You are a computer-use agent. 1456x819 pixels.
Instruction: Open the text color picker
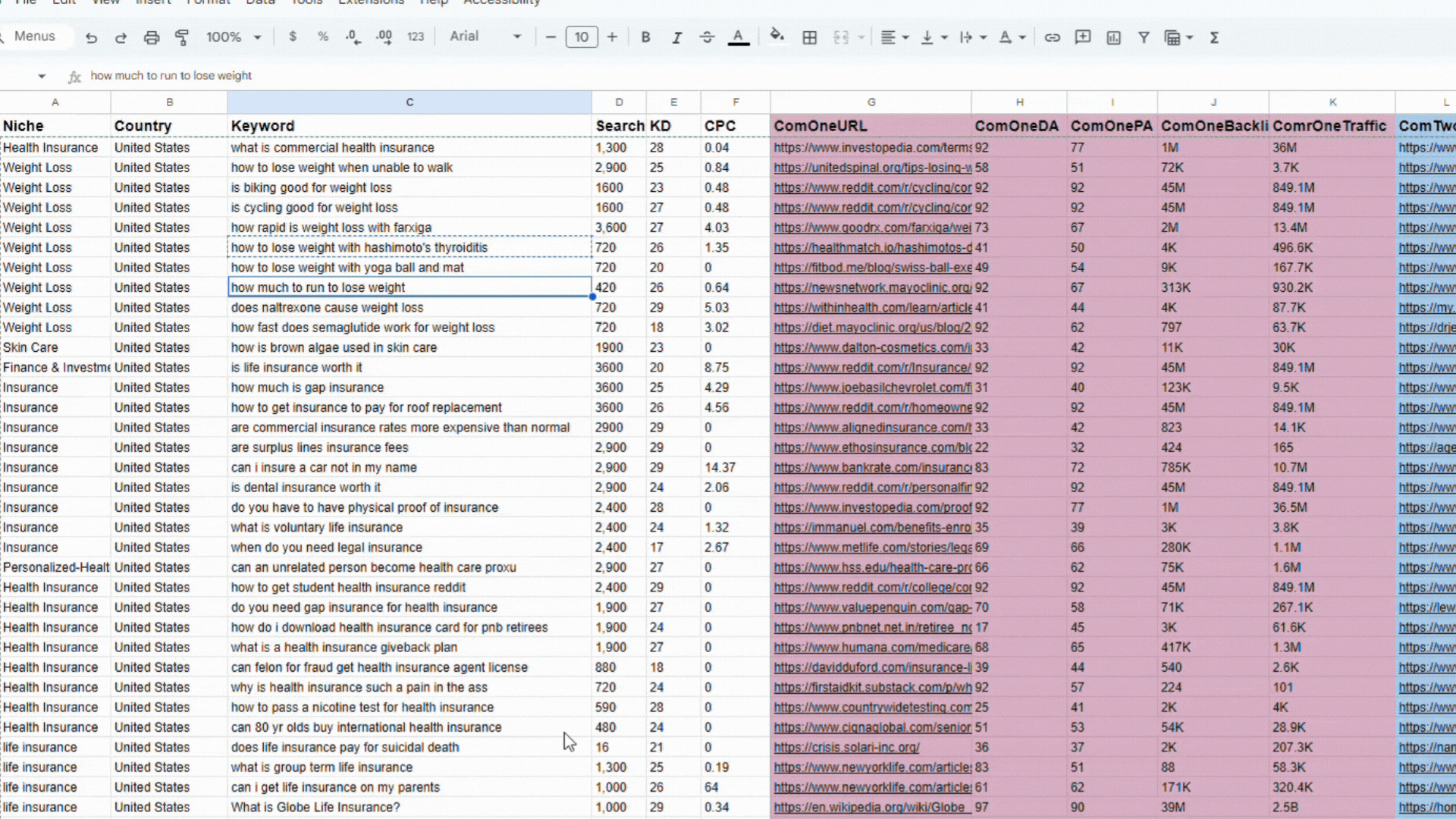738,37
